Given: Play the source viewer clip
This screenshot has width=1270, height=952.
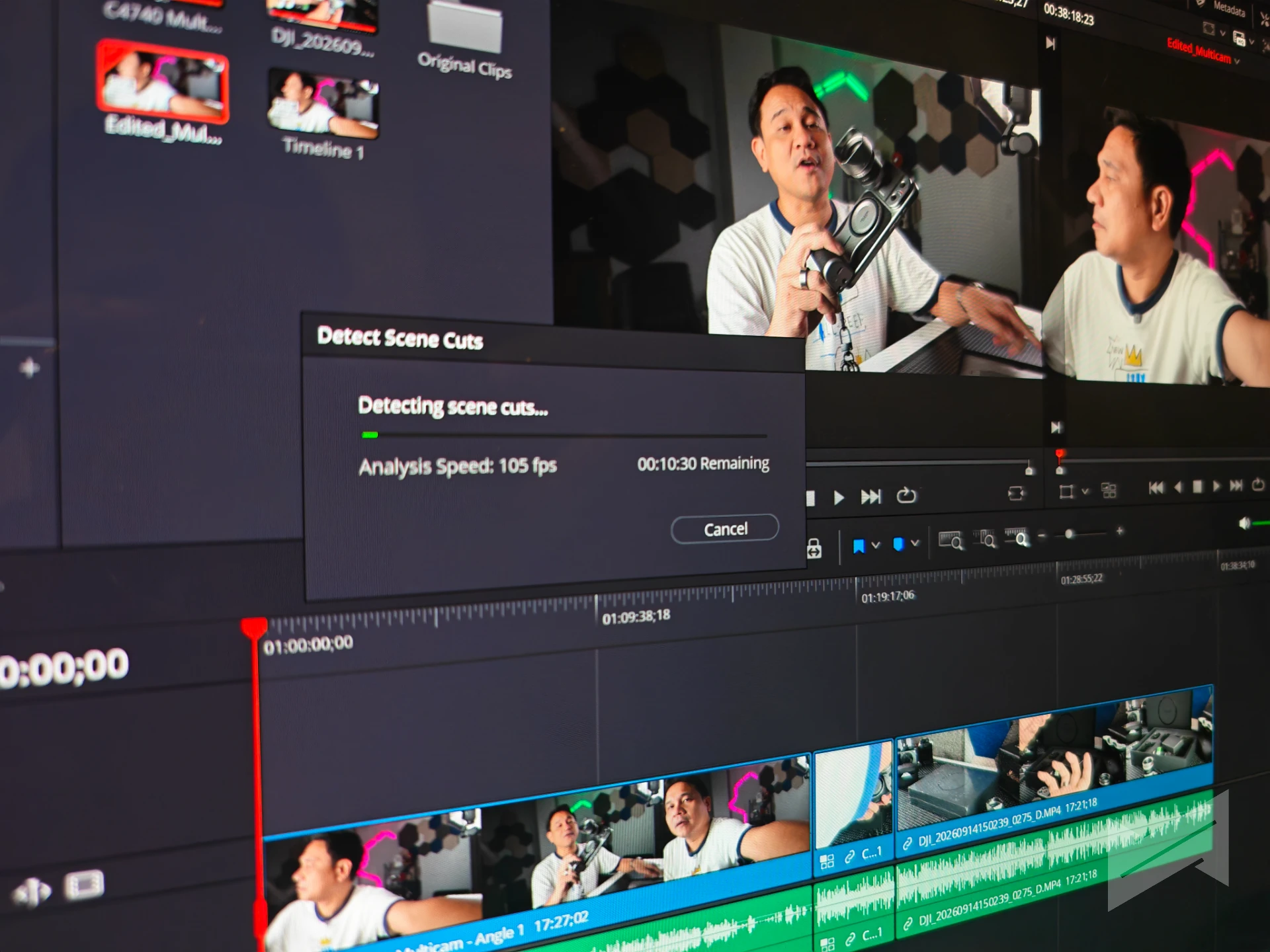Looking at the screenshot, I should tap(839, 497).
